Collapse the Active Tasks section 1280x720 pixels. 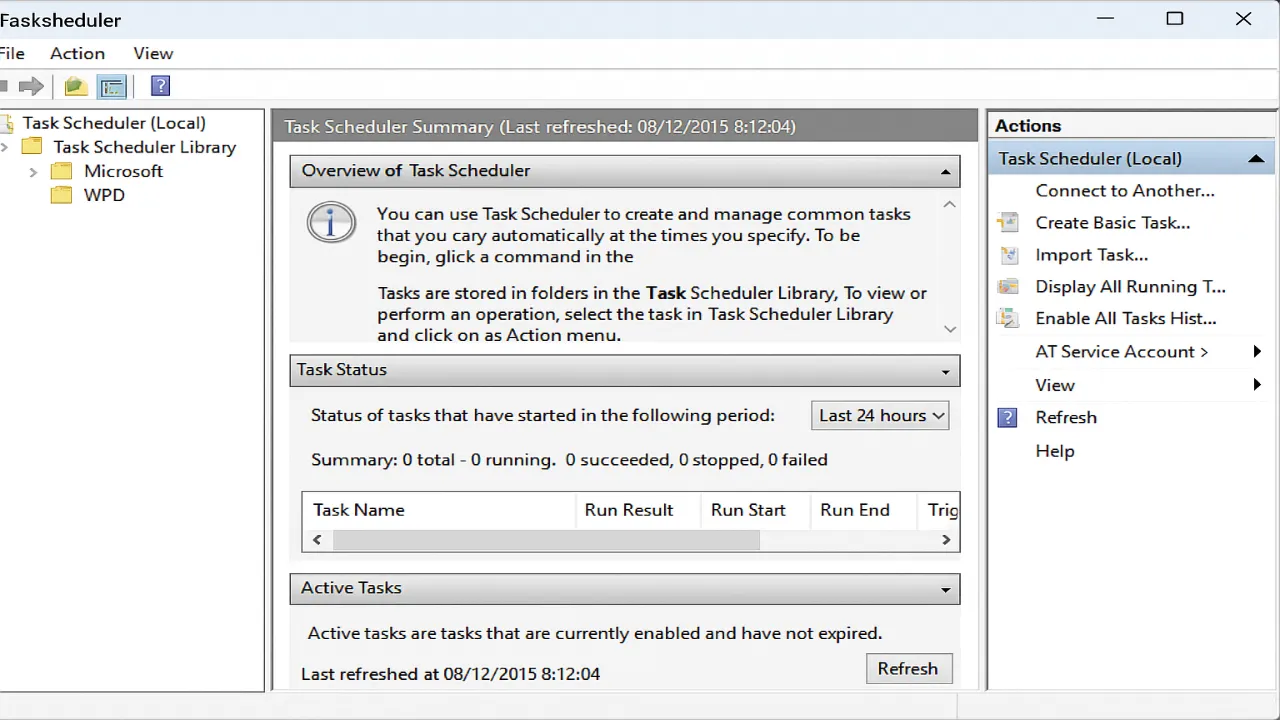945,590
